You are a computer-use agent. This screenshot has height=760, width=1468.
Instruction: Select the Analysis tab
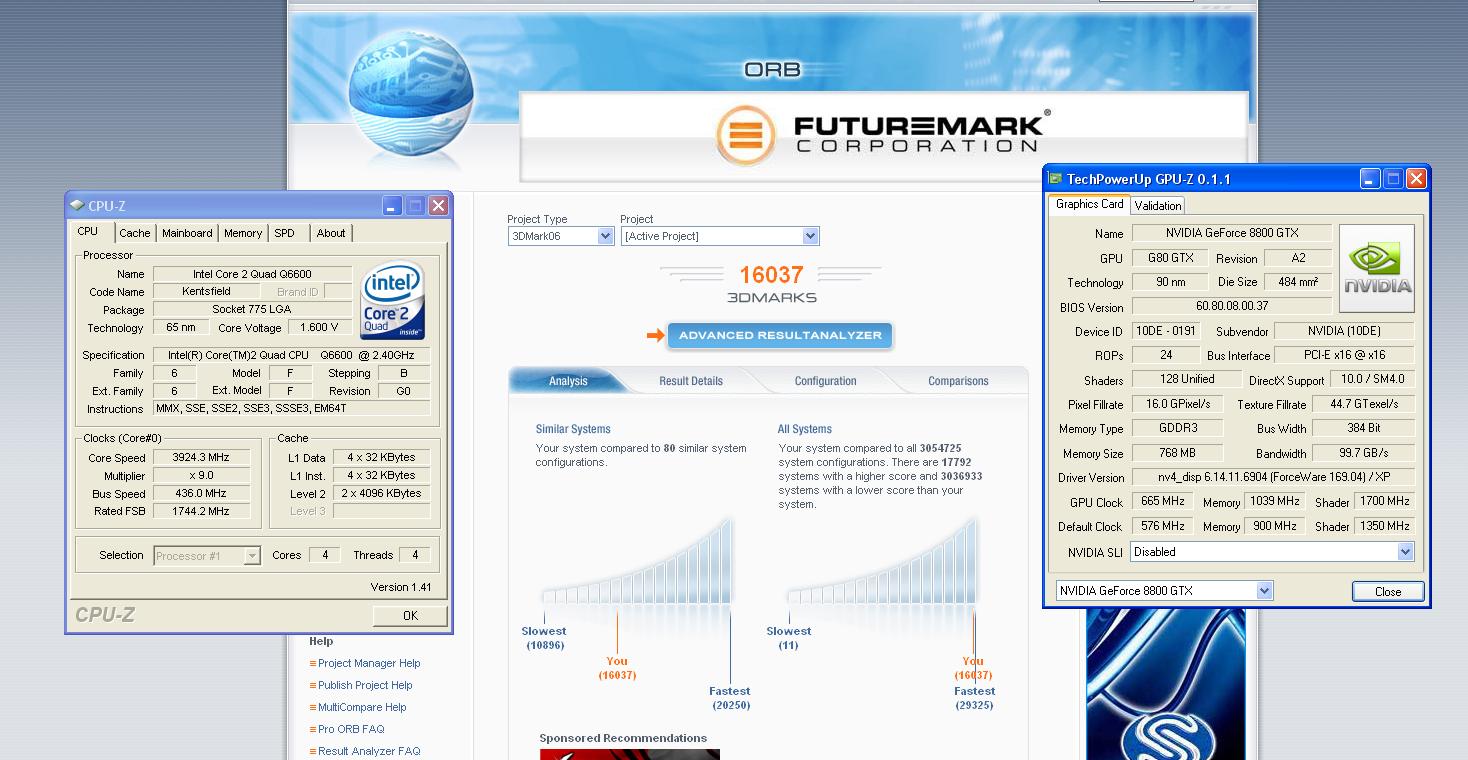click(x=568, y=381)
